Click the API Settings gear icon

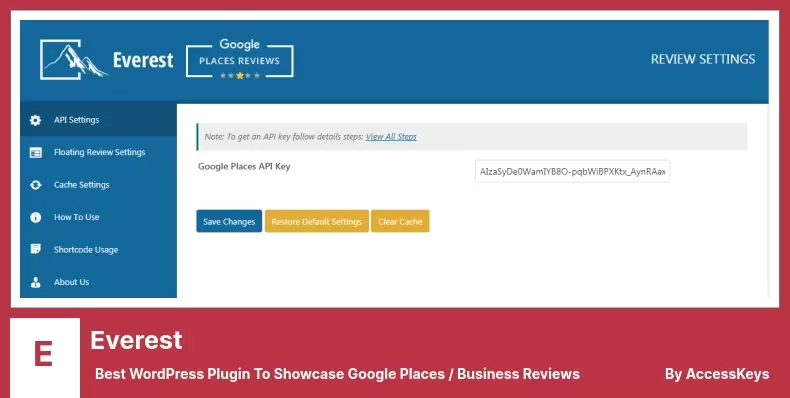(35, 120)
